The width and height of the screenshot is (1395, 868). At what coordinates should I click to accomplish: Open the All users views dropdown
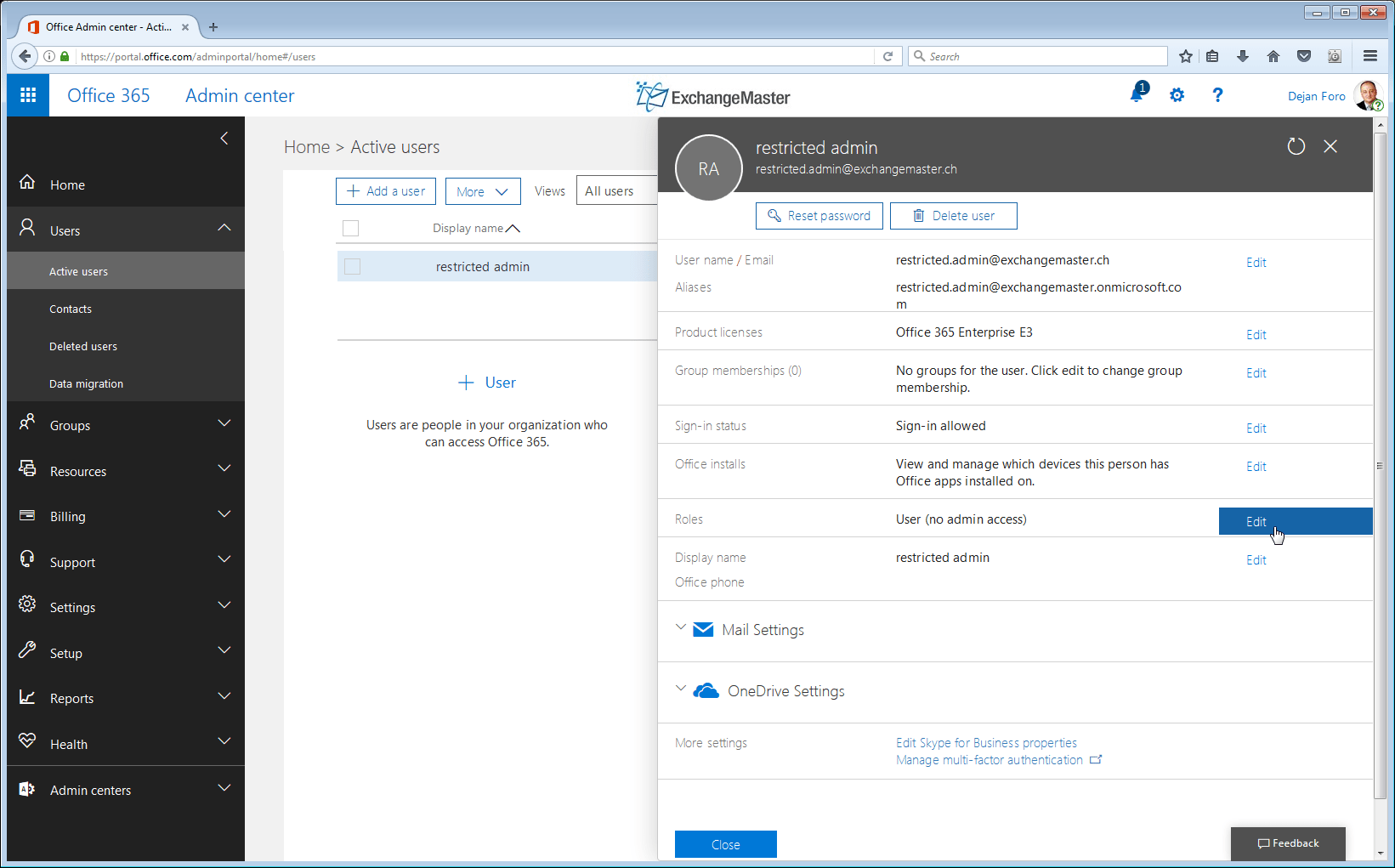tap(617, 191)
